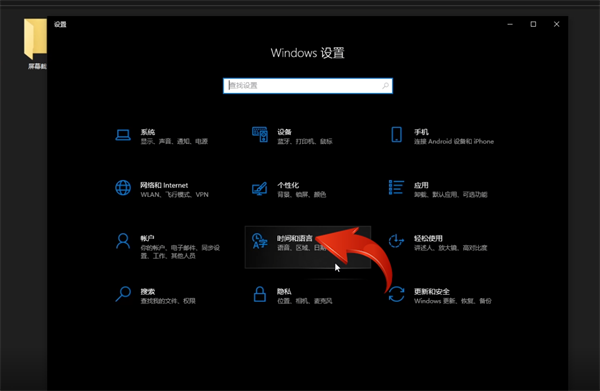Minimize the Settings window

[510, 24]
